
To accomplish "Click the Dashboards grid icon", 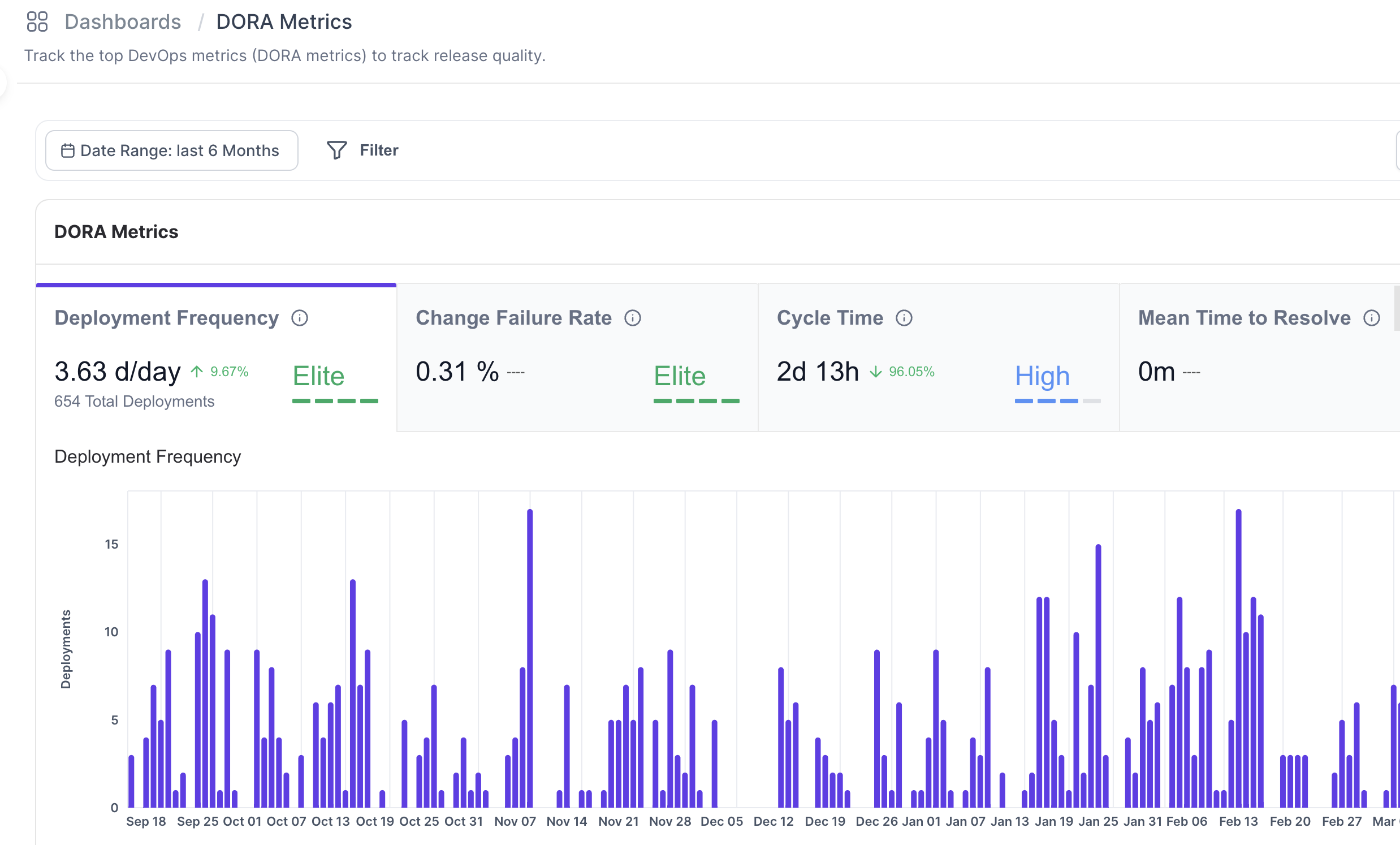I will tap(37, 21).
